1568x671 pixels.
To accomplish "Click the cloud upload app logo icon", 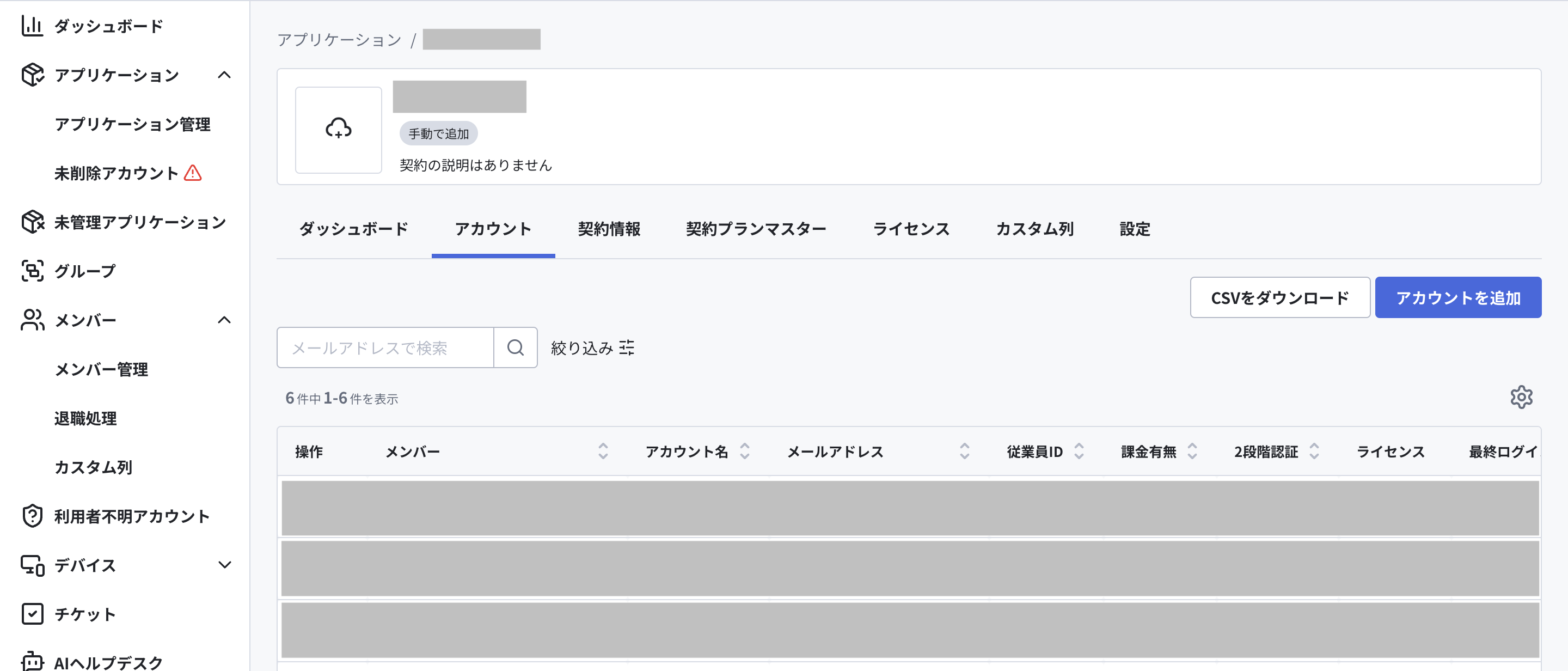I will pos(339,129).
